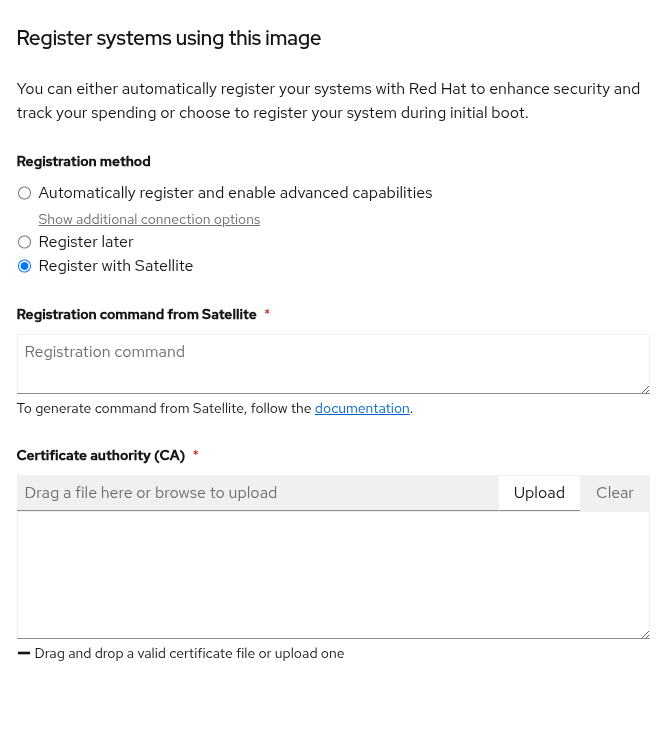Focus the certificate authority text area
Image resolution: width=664 pixels, height=752 pixels.
click(x=332, y=574)
